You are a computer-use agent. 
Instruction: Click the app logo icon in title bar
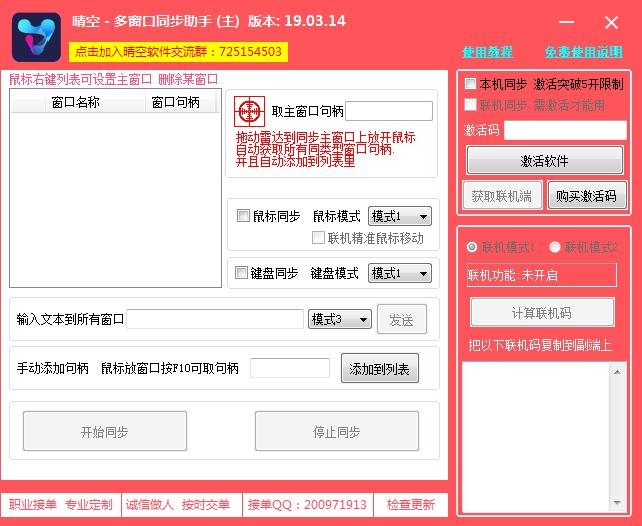click(x=35, y=36)
